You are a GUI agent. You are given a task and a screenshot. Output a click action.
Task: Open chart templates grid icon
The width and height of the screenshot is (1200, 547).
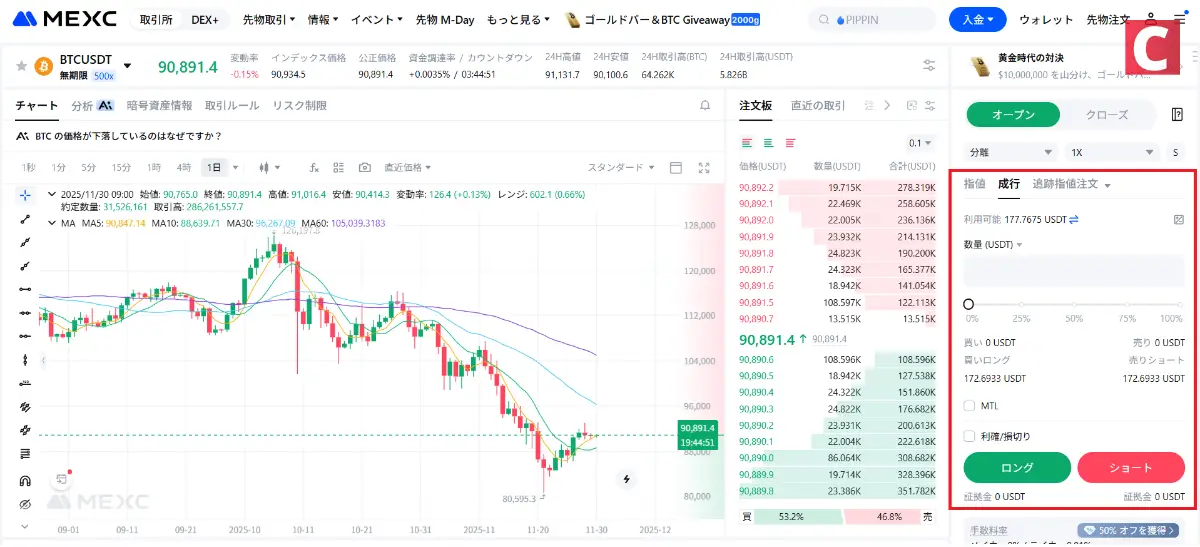coord(338,167)
